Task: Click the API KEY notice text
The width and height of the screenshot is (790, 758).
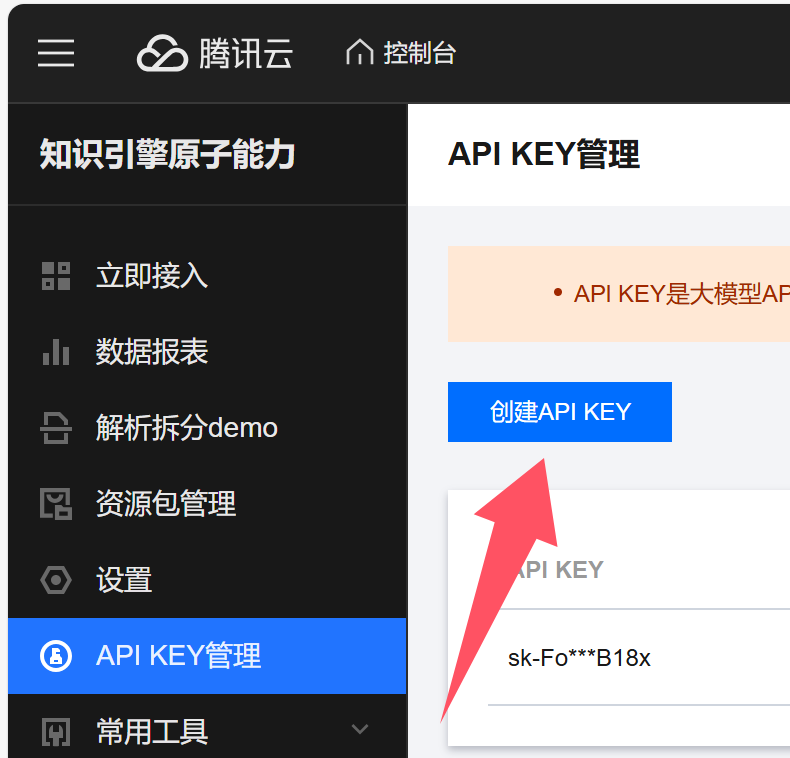Action: (681, 294)
